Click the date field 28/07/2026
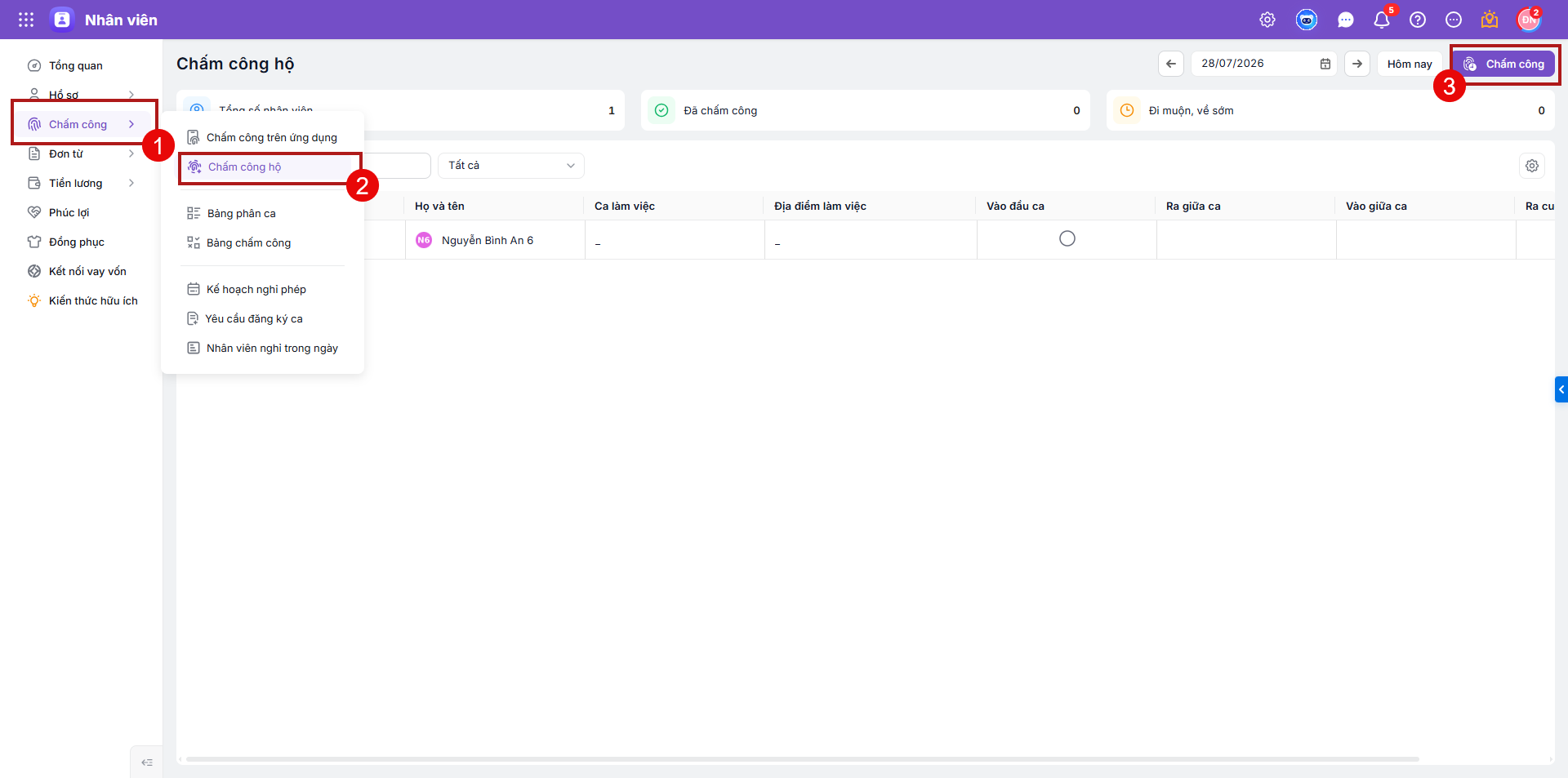 (1263, 64)
